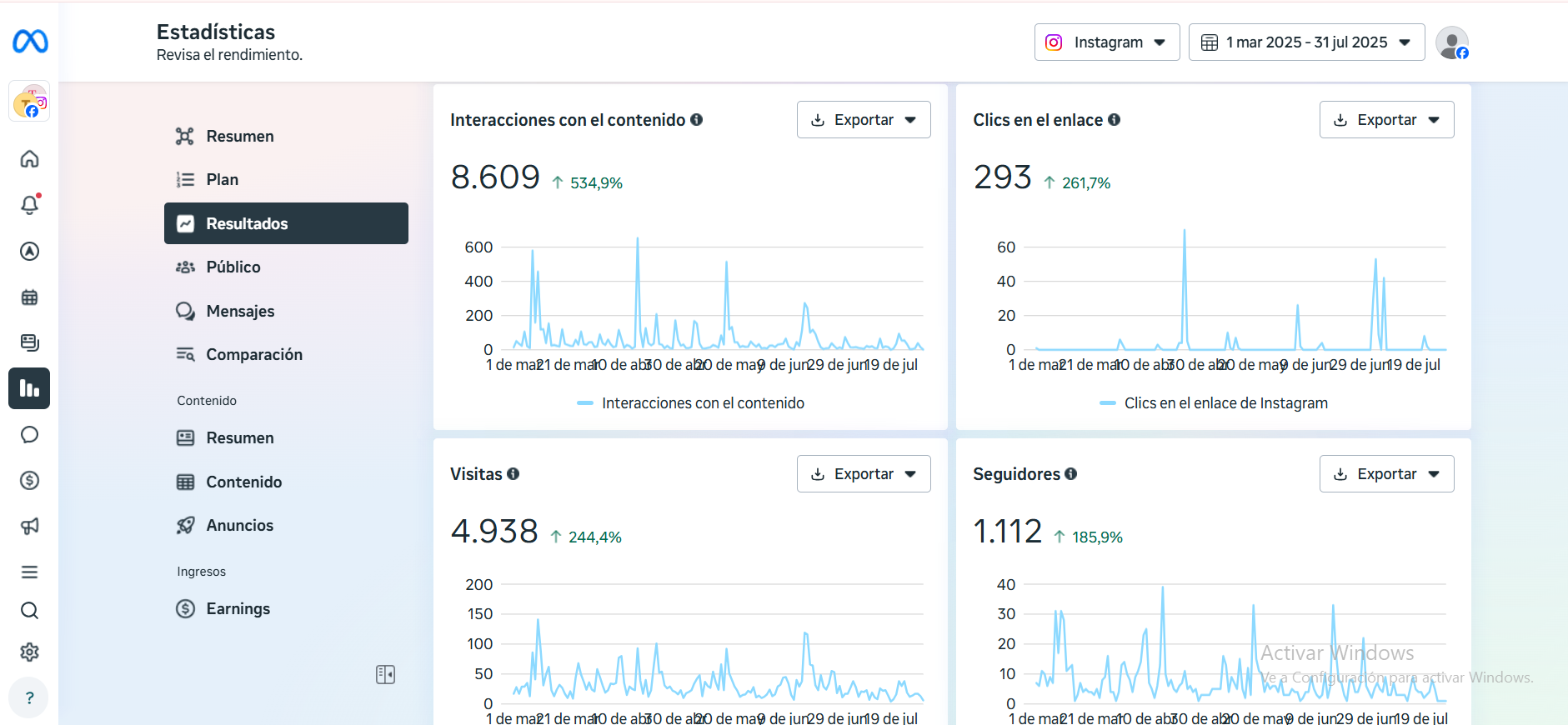
Task: Click the Meta logo icon
Action: [30, 41]
